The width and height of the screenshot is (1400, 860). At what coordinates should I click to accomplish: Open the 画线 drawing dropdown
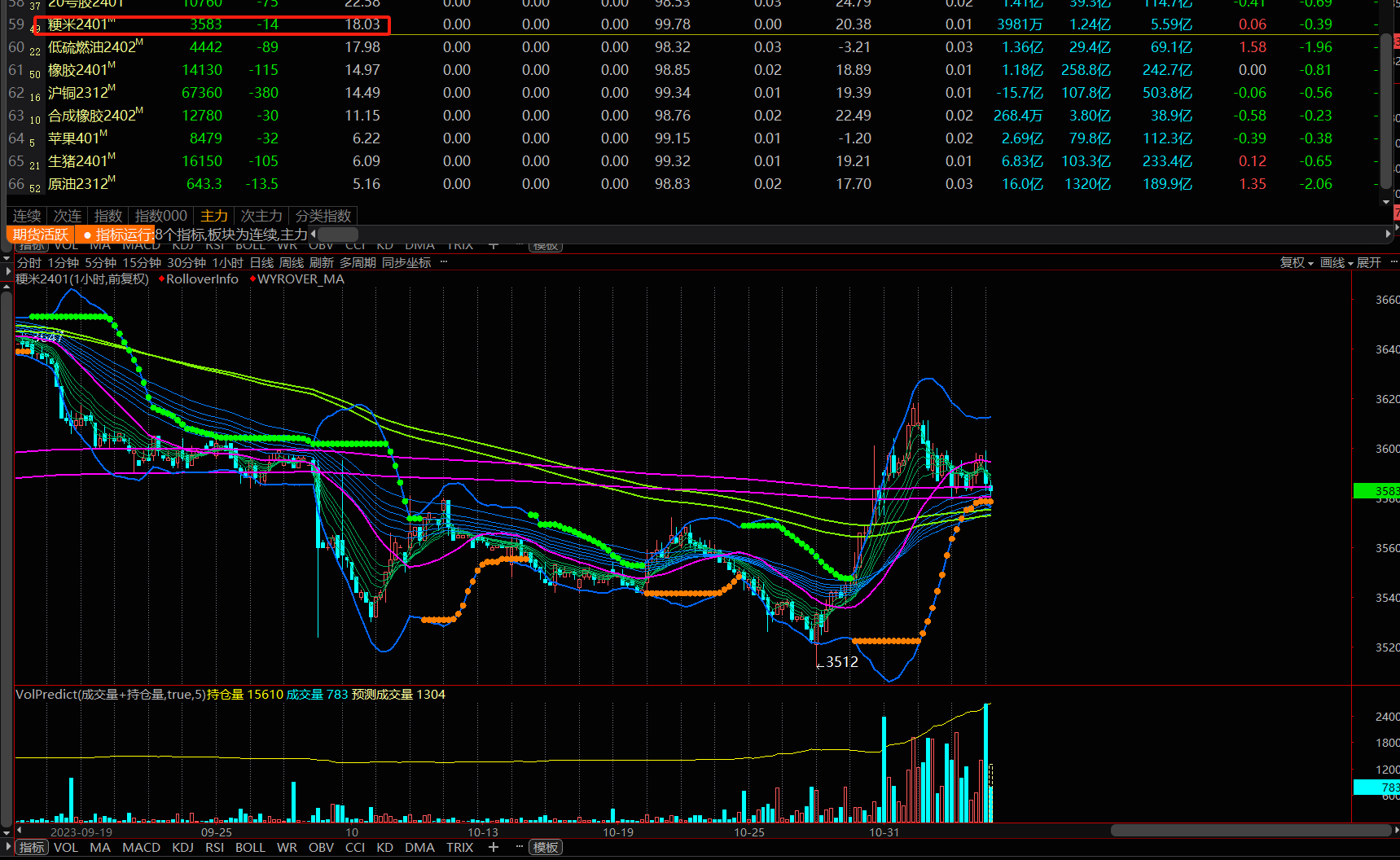coord(1336,262)
